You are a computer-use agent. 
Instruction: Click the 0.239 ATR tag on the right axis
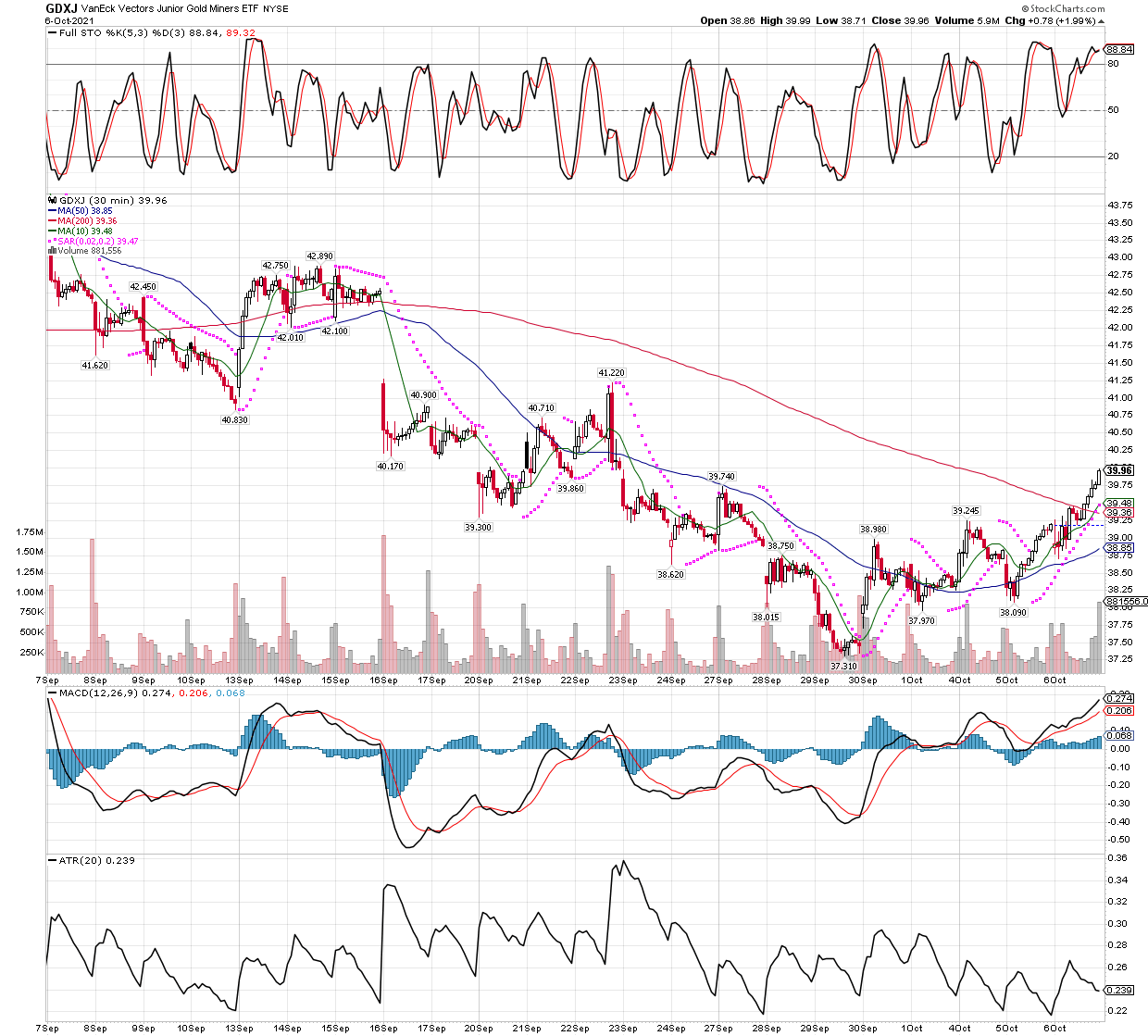click(x=1119, y=990)
